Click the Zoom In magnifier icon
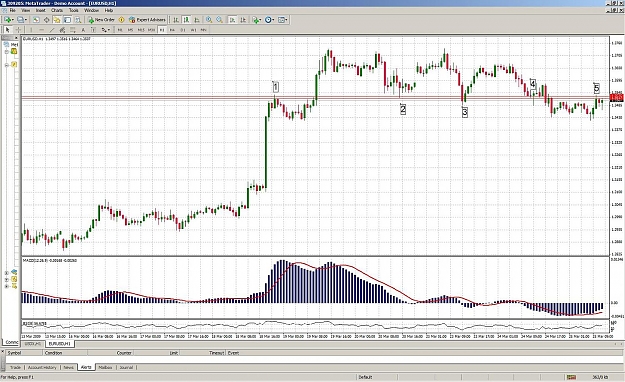Viewport: 625px width, 382px height. pos(209,20)
